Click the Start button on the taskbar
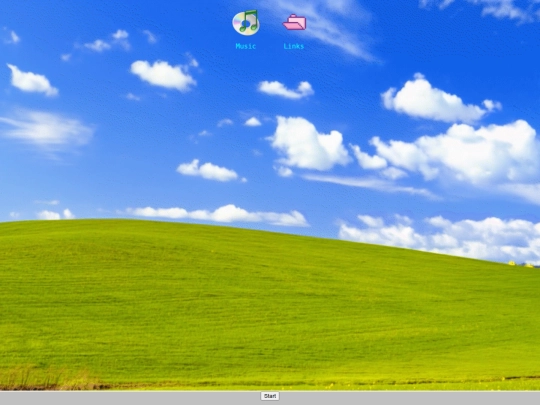The image size is (540, 405). click(x=270, y=396)
